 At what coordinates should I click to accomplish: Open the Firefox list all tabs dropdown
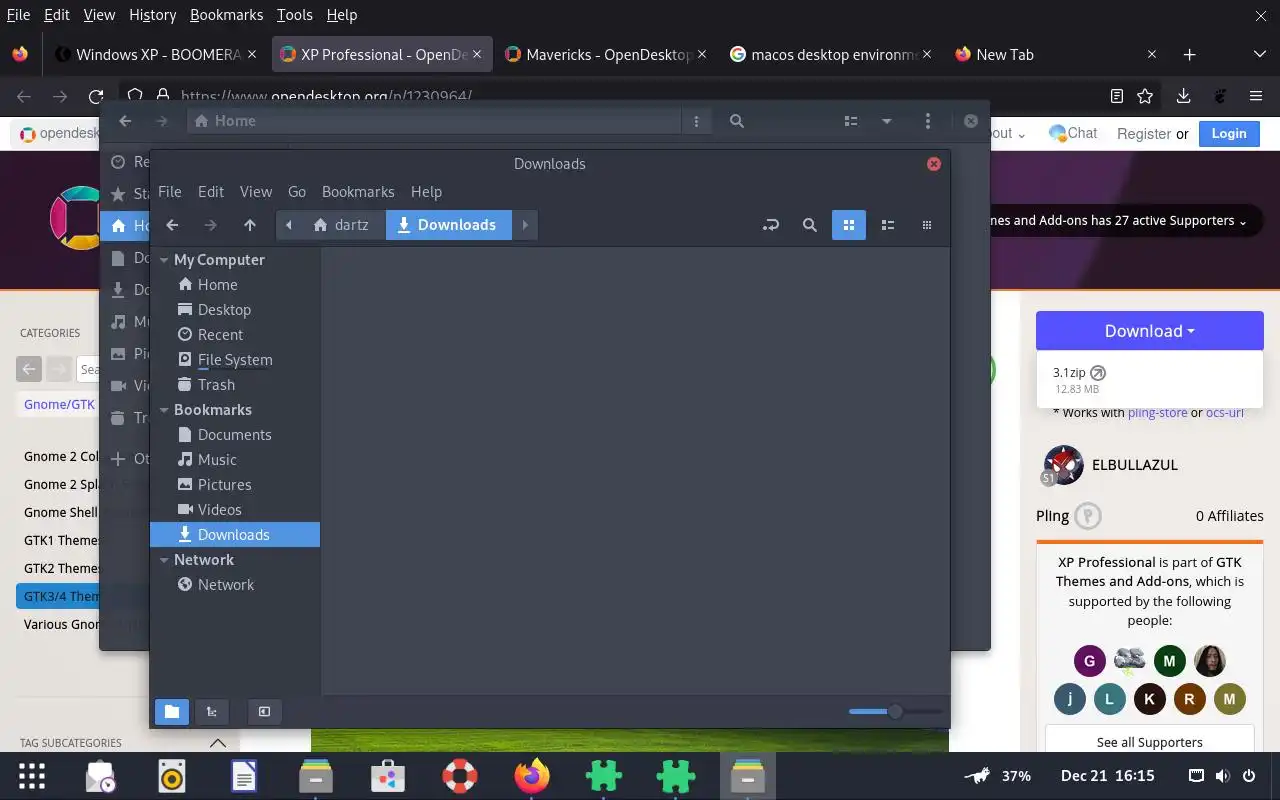click(x=1259, y=55)
